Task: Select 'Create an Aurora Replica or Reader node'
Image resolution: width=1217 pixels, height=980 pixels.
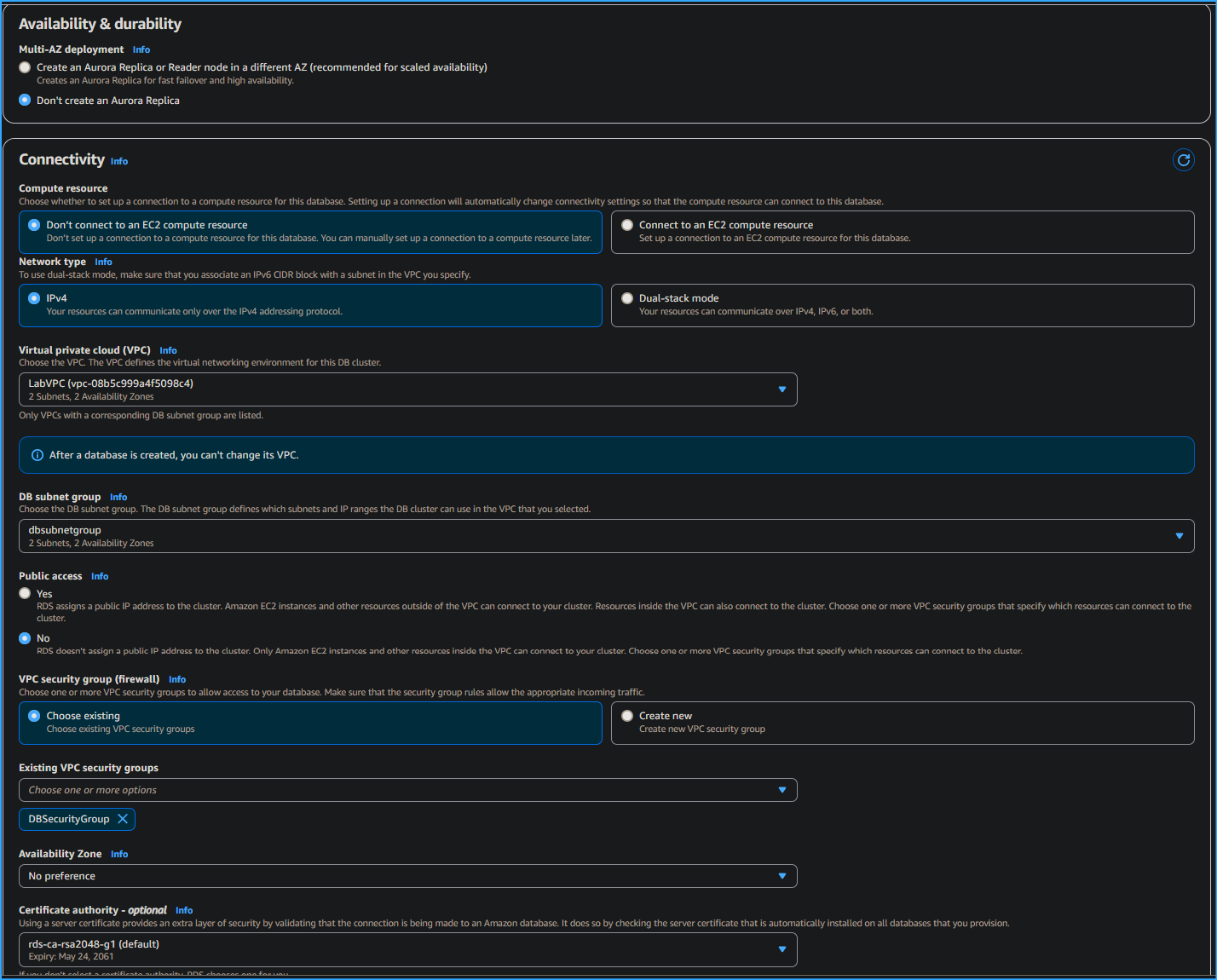Action: pos(24,66)
